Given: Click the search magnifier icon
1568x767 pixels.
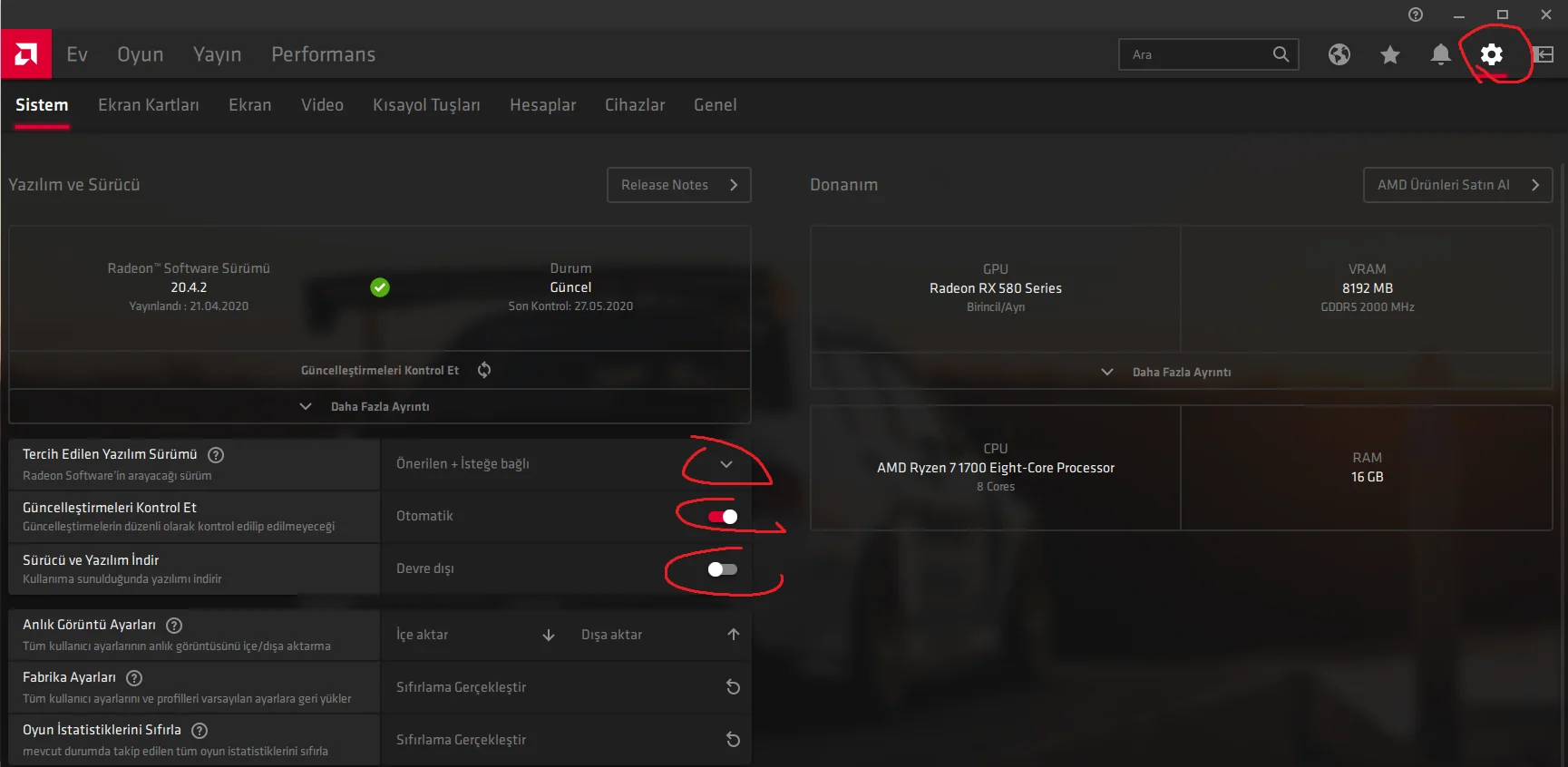Looking at the screenshot, I should [x=1281, y=54].
